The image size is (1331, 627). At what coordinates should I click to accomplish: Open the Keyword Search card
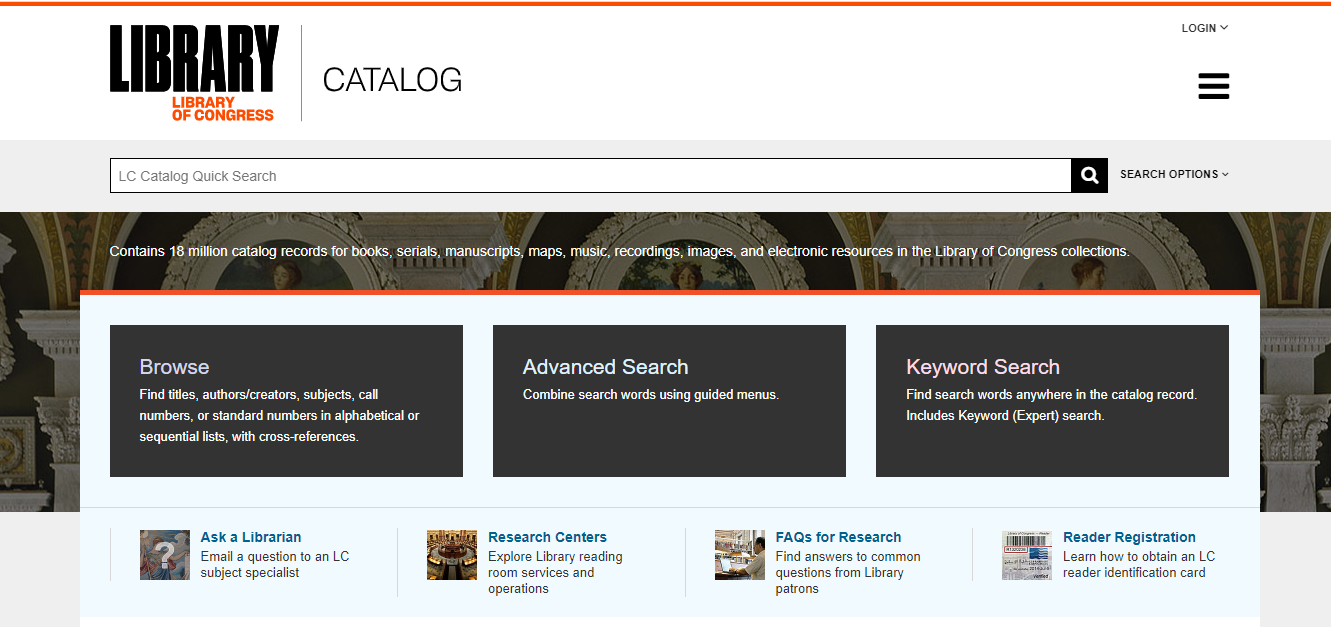(x=1052, y=401)
